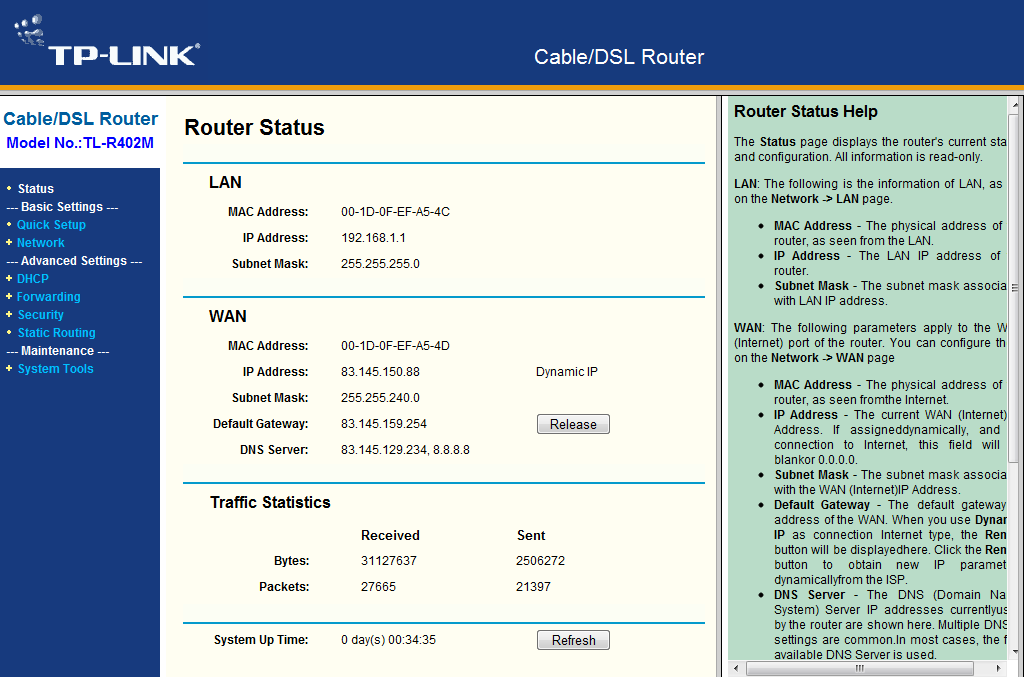Click the WAN section heading

point(227,317)
